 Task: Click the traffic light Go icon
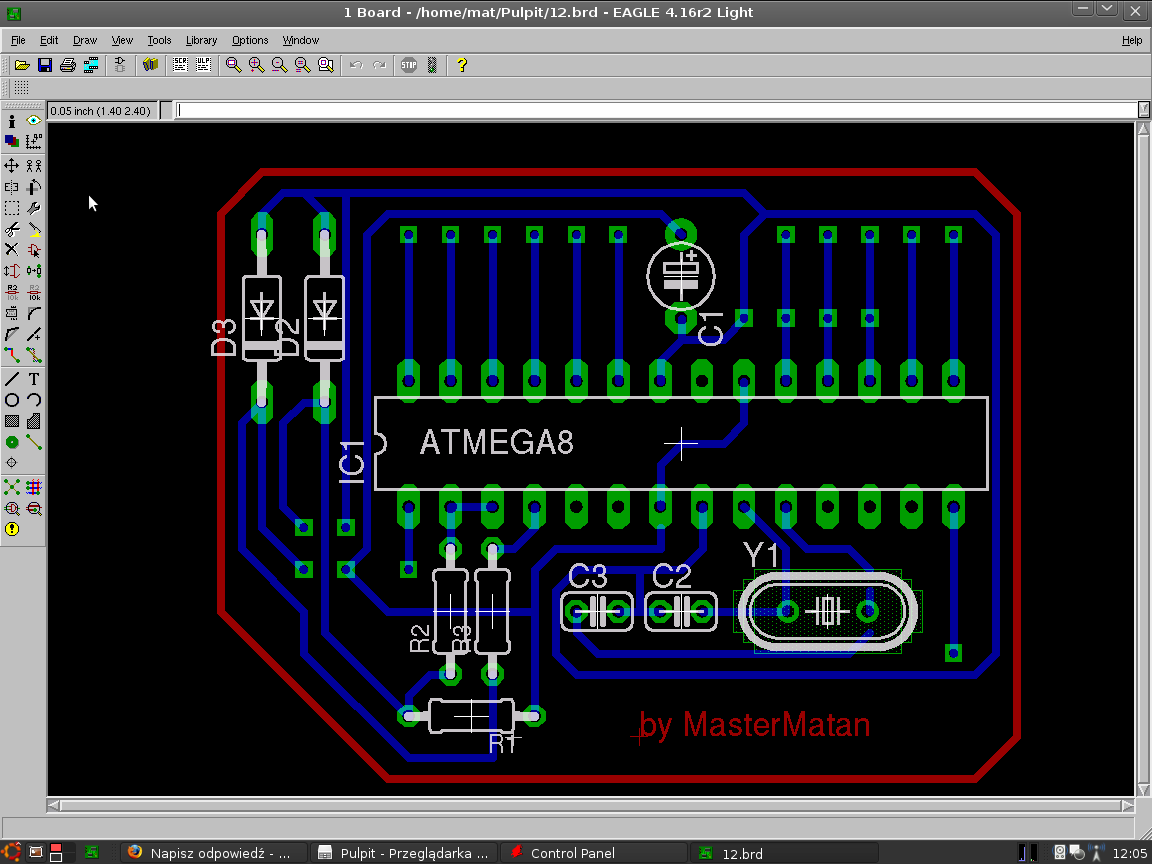[432, 65]
